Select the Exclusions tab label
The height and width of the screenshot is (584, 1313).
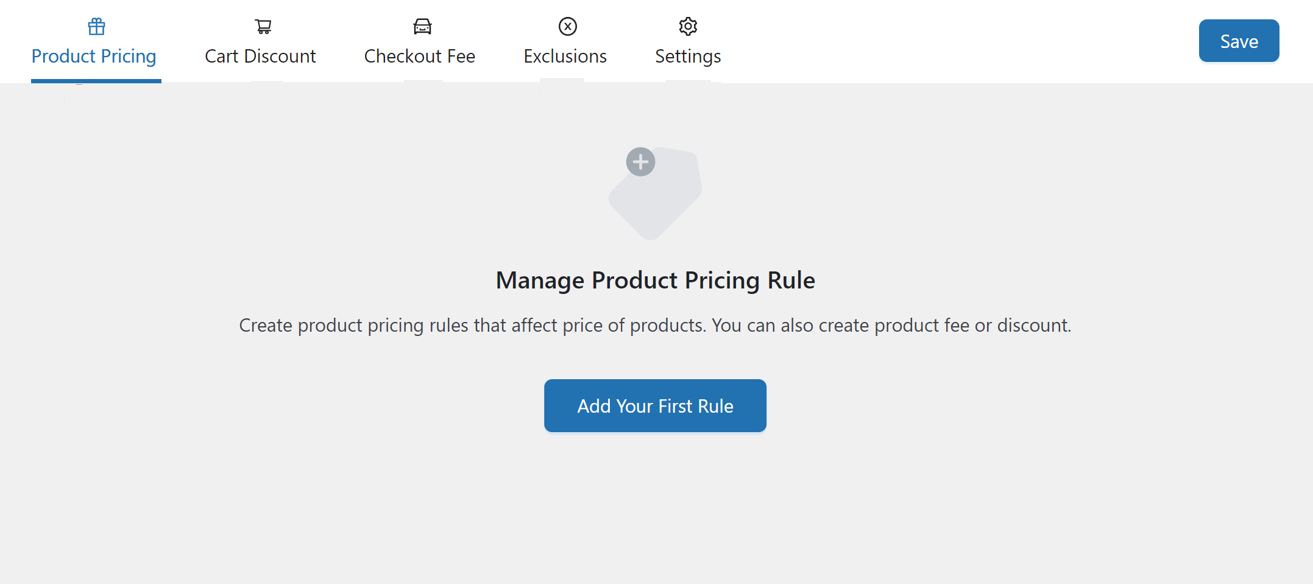pyautogui.click(x=565, y=56)
